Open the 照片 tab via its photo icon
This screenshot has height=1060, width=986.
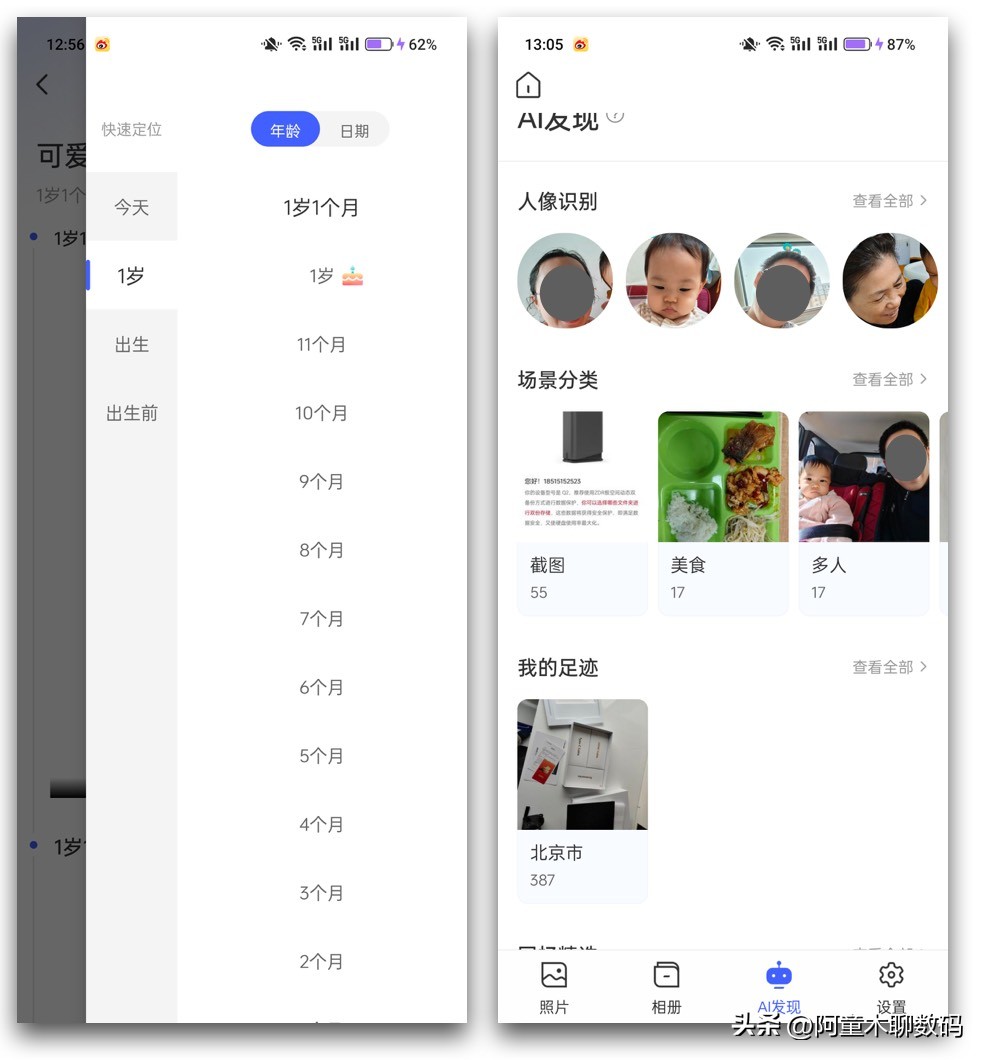tap(554, 975)
